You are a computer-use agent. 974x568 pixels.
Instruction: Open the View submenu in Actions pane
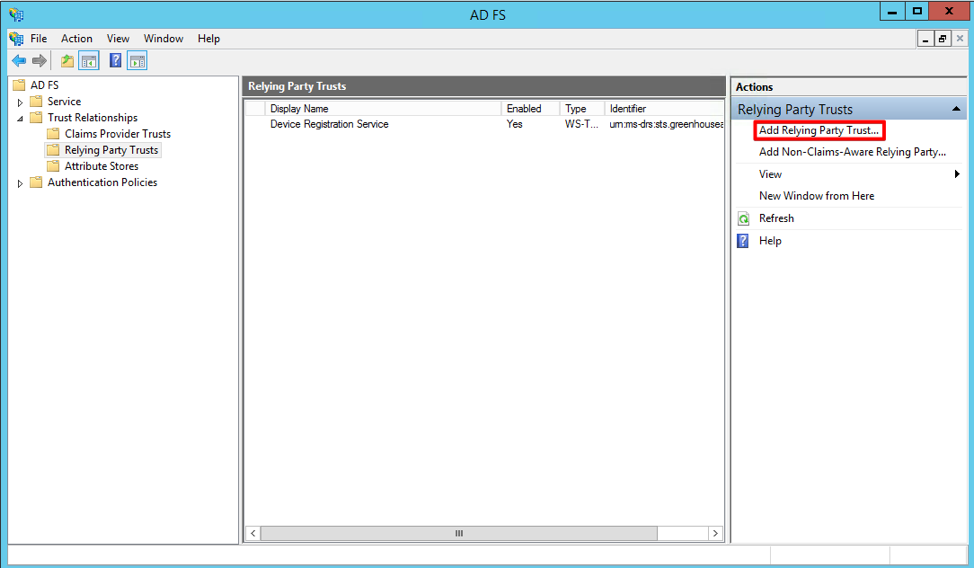tap(770, 174)
